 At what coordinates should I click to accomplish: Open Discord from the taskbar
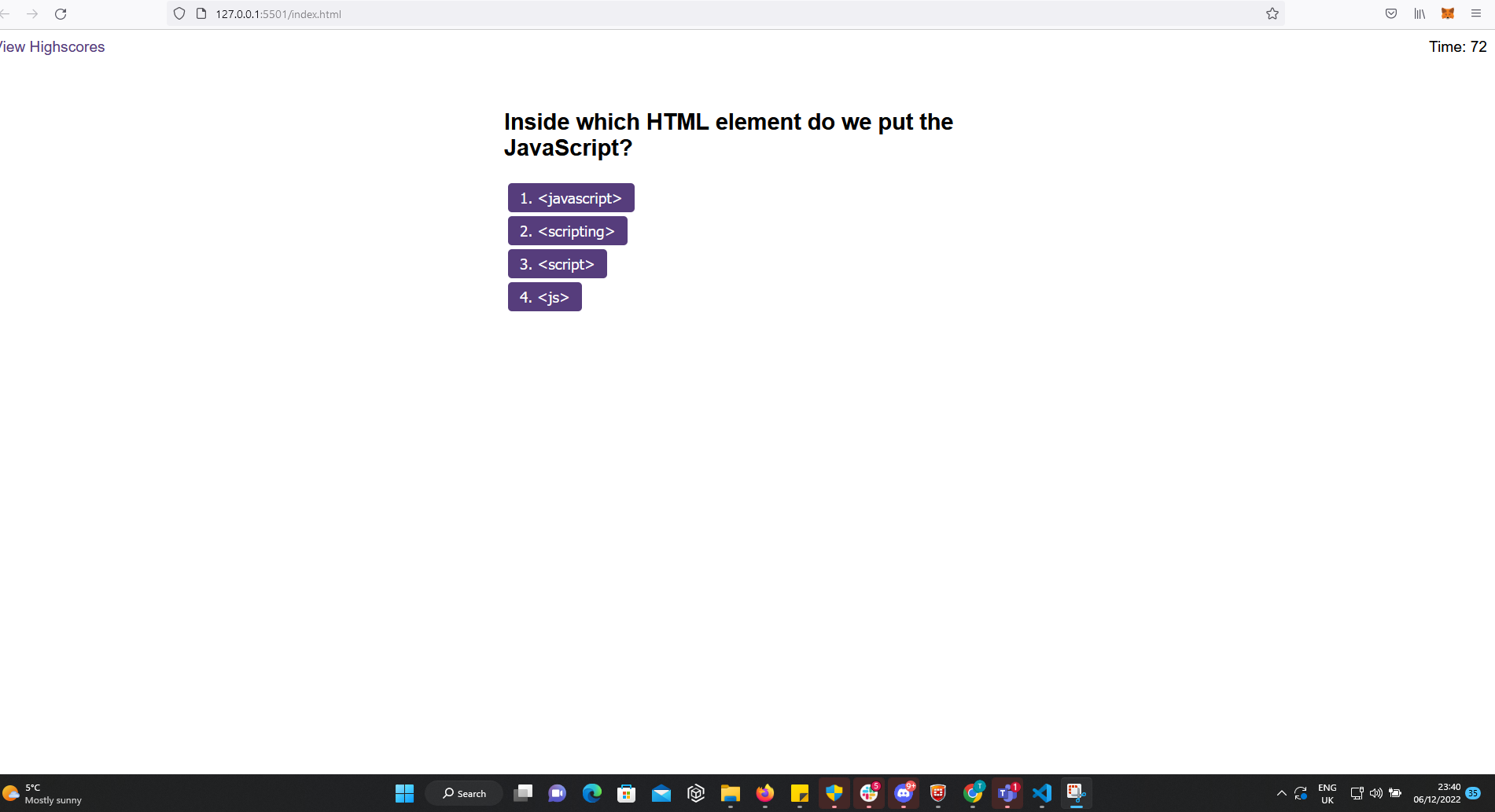coord(904,793)
